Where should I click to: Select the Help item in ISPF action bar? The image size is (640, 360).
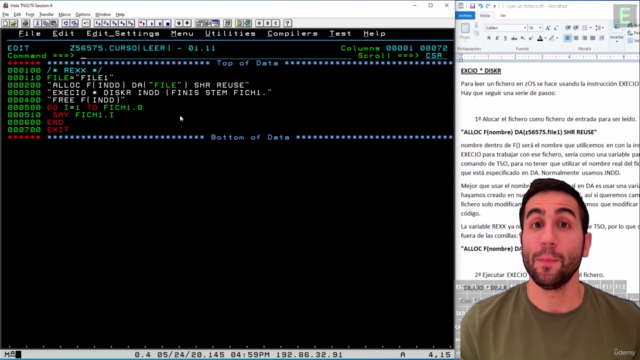click(374, 33)
